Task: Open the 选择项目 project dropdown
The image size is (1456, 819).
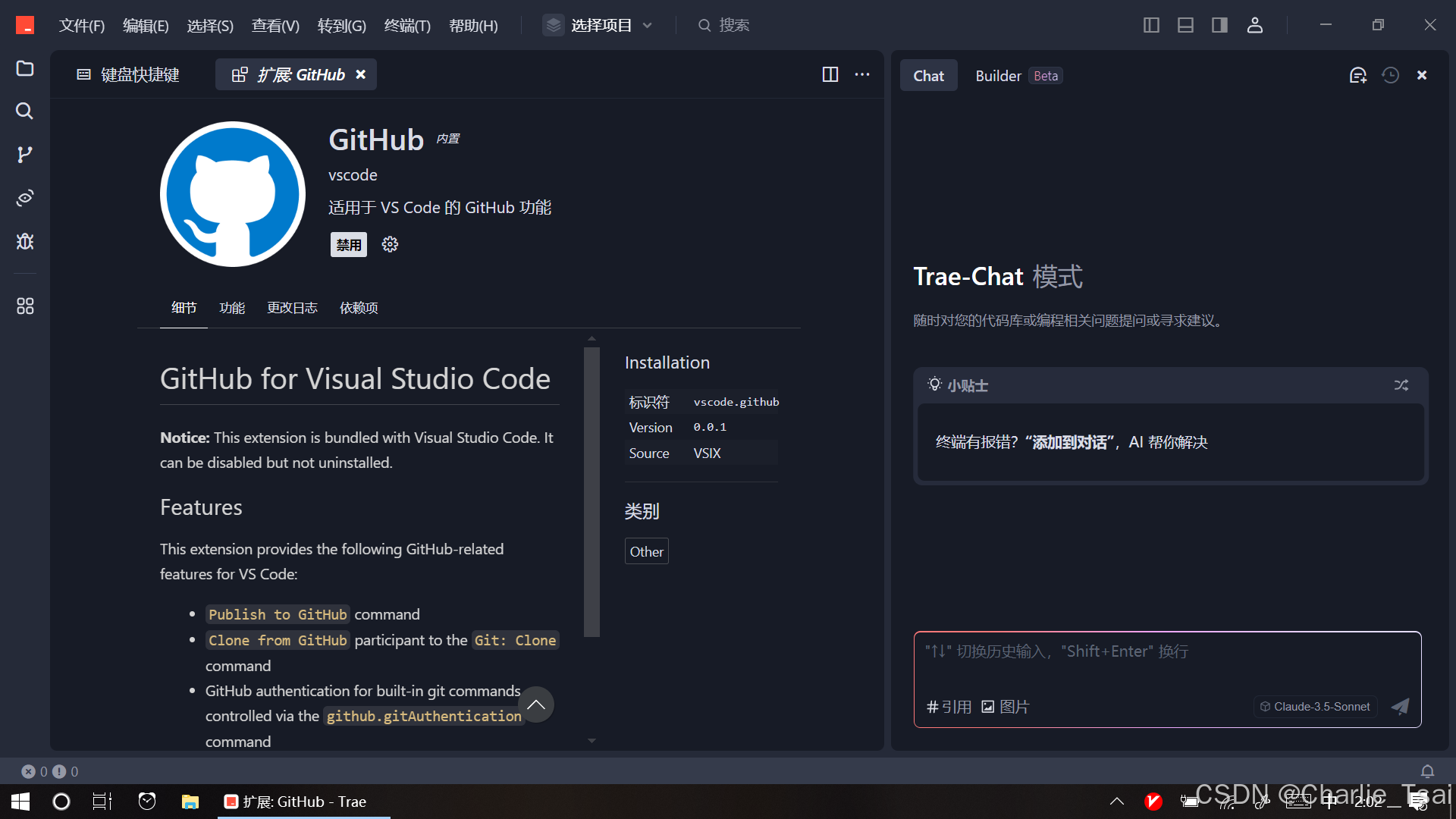Action: click(599, 25)
